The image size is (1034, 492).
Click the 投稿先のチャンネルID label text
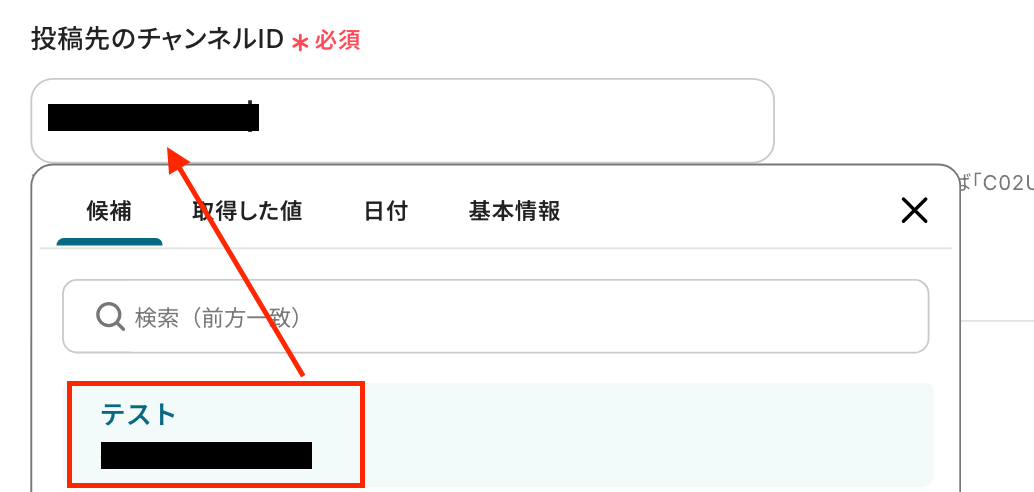[157, 41]
